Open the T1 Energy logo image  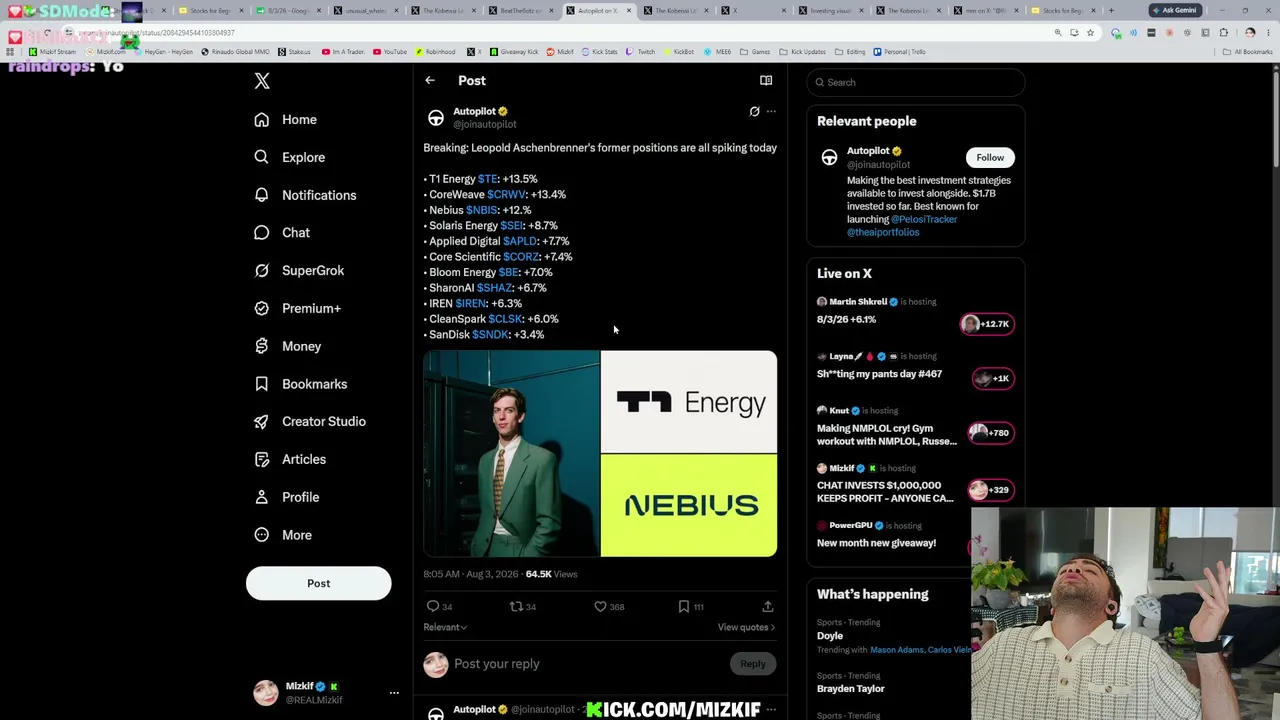(689, 401)
